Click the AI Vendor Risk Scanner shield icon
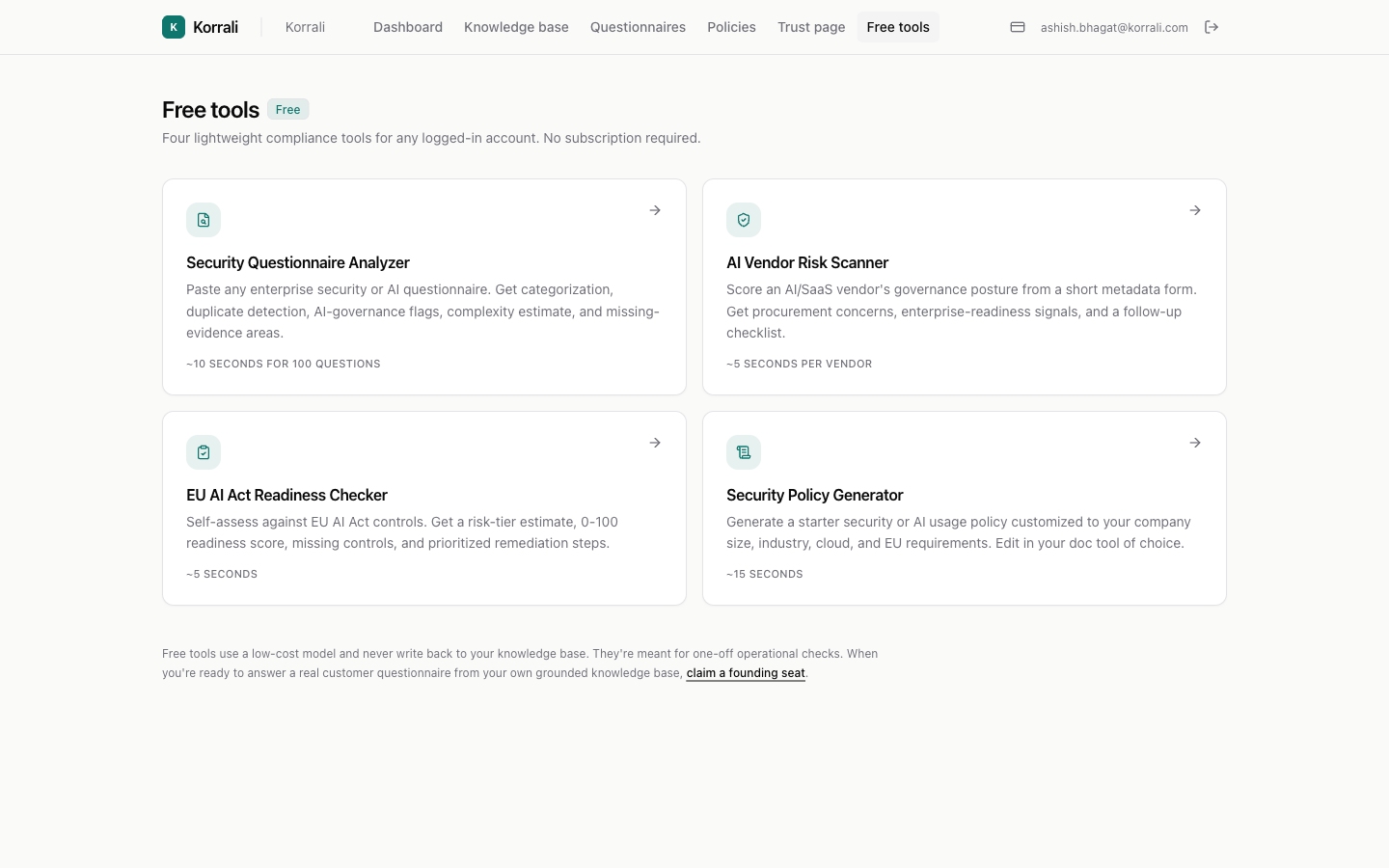Image resolution: width=1389 pixels, height=868 pixels. [x=744, y=220]
